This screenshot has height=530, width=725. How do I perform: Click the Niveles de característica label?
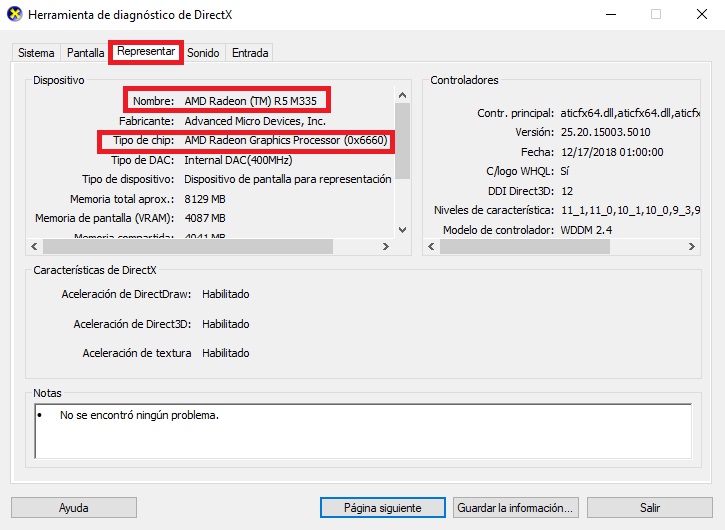pyautogui.click(x=494, y=210)
